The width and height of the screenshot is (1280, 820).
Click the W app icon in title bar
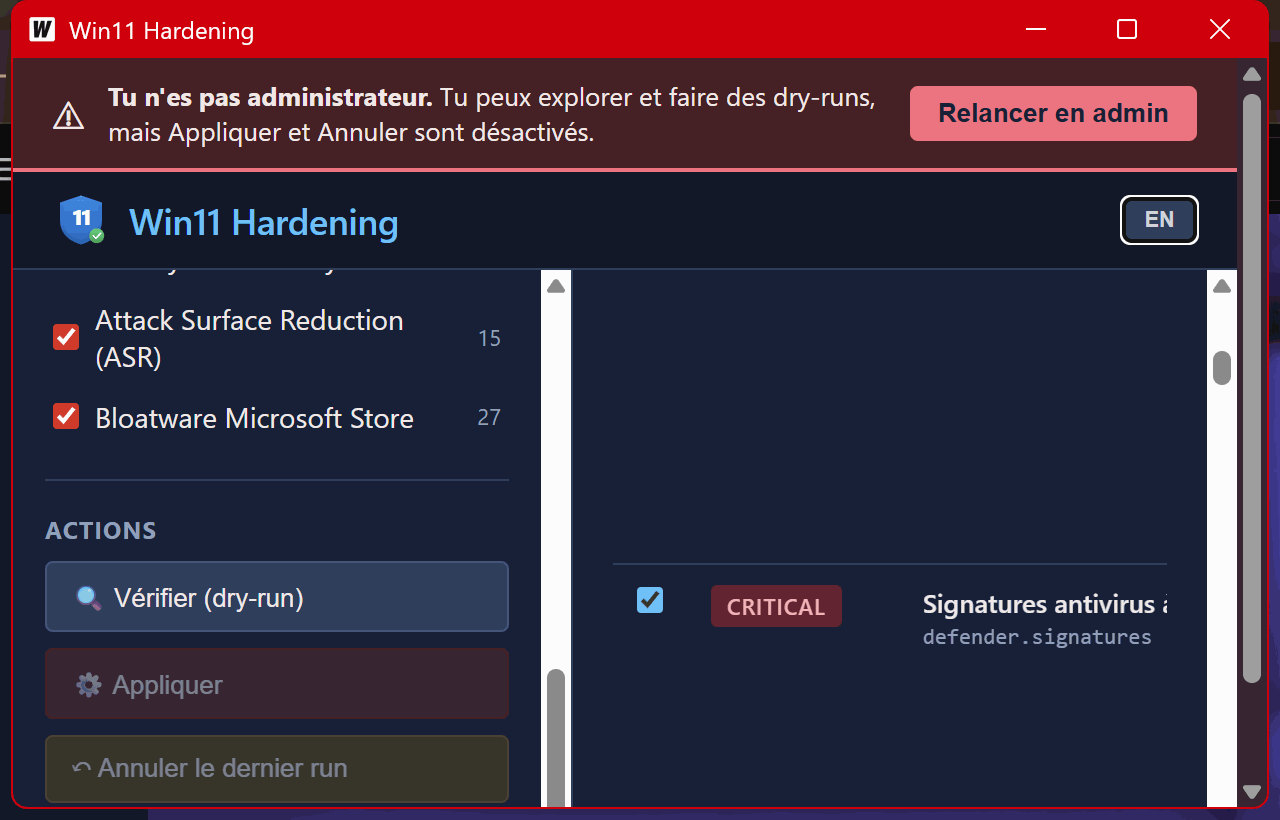click(x=42, y=29)
